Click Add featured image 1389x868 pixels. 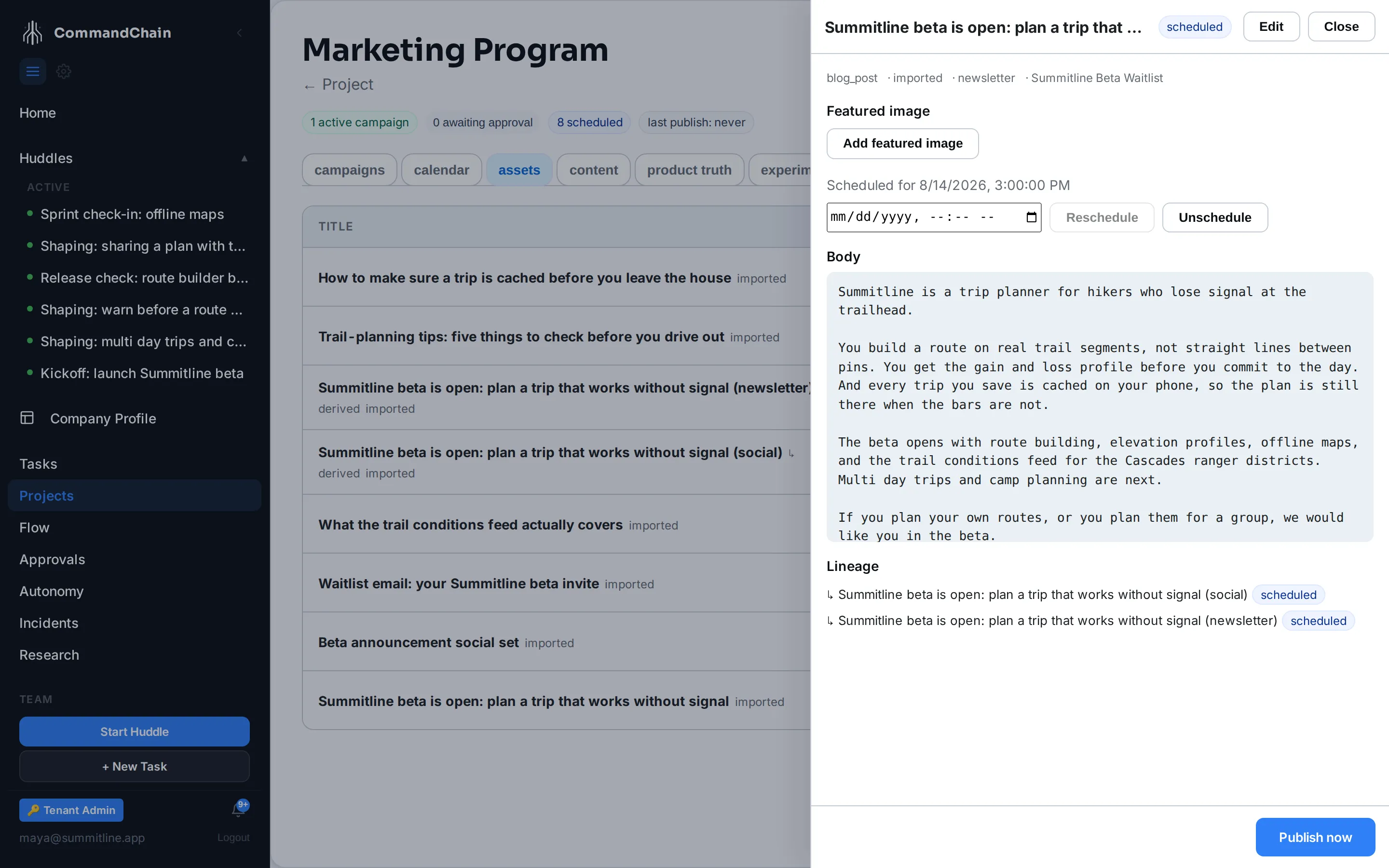tap(902, 144)
